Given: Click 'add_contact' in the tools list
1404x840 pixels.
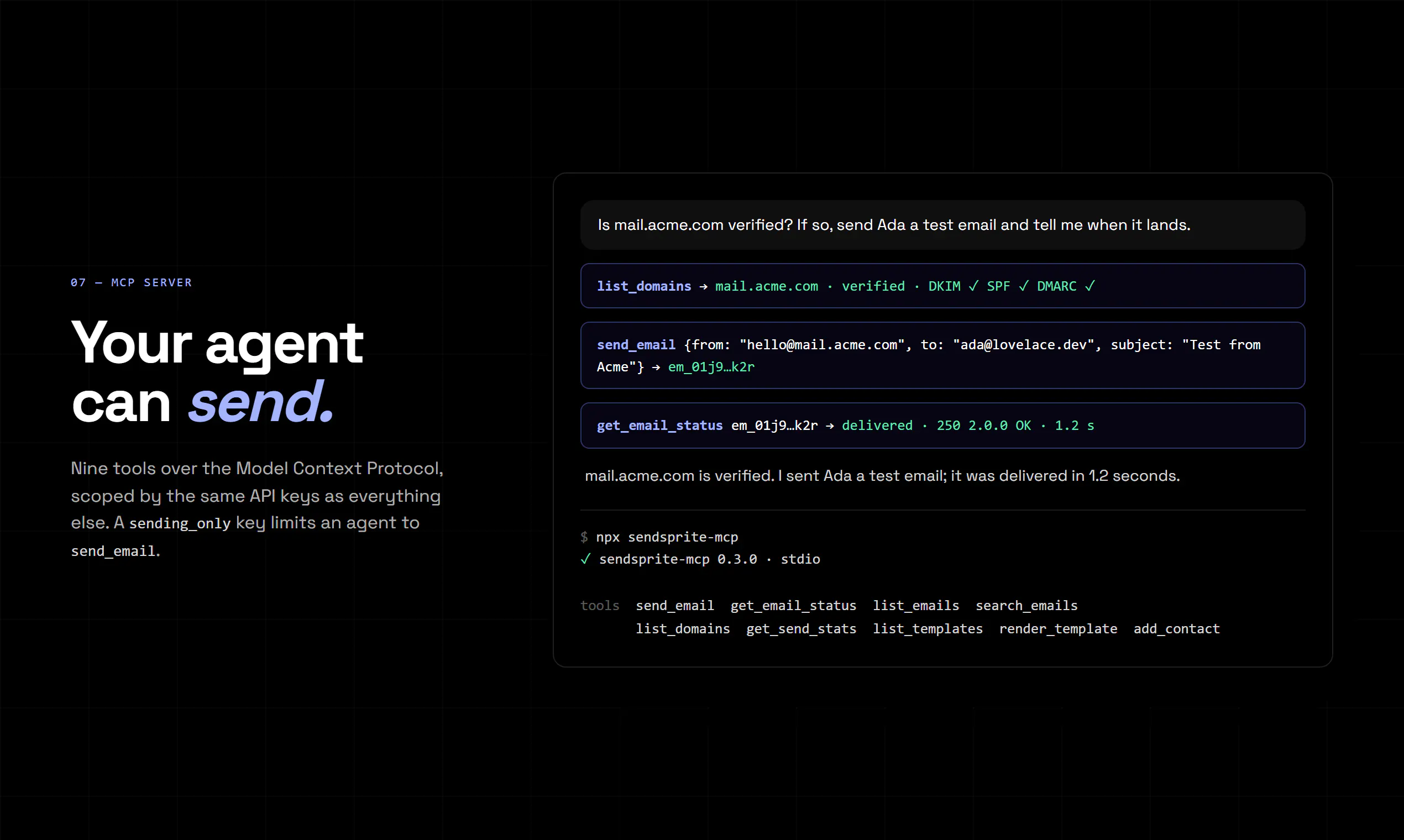Looking at the screenshot, I should (1176, 629).
